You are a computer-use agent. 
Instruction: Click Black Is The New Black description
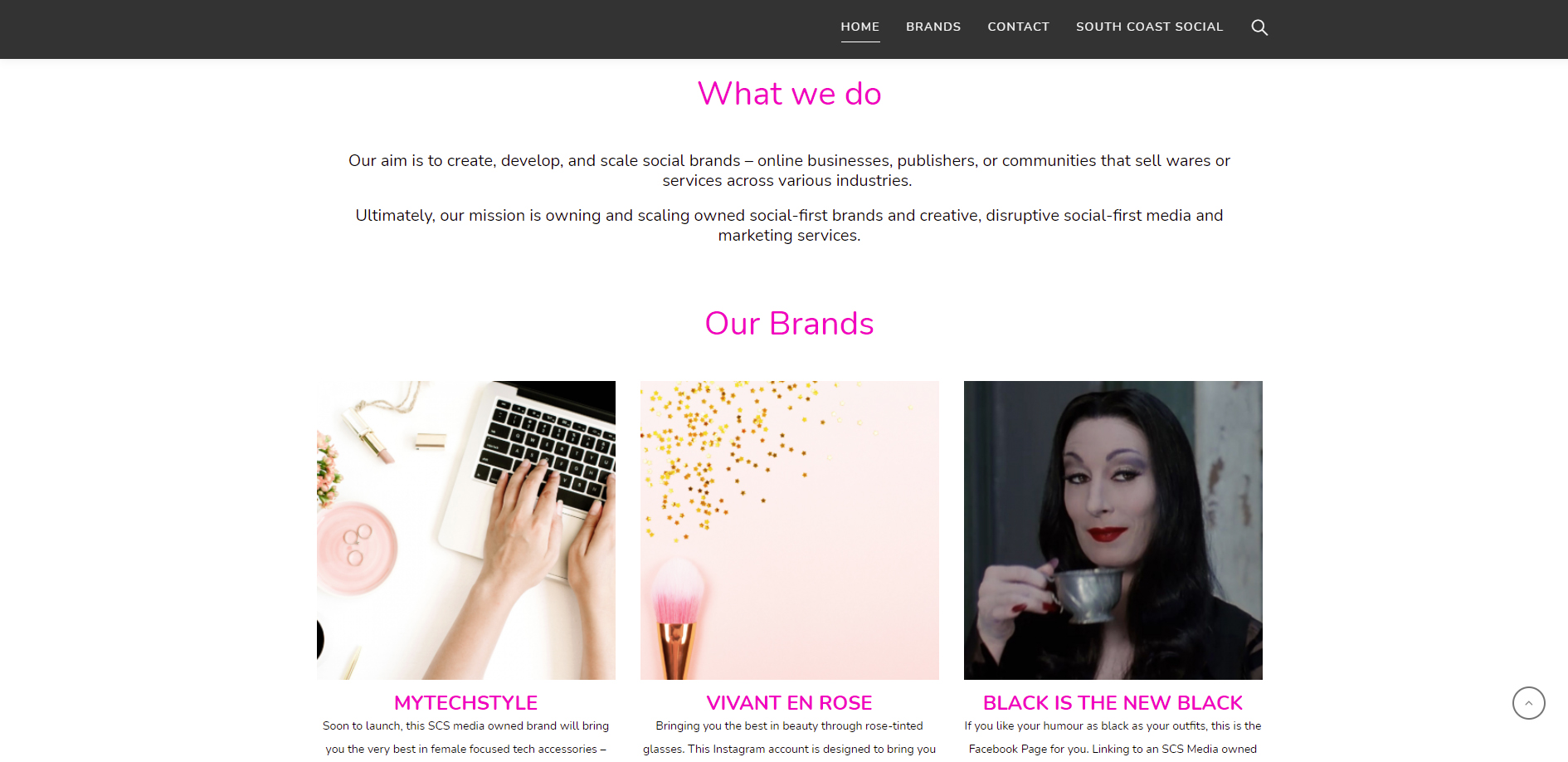pos(1113,738)
